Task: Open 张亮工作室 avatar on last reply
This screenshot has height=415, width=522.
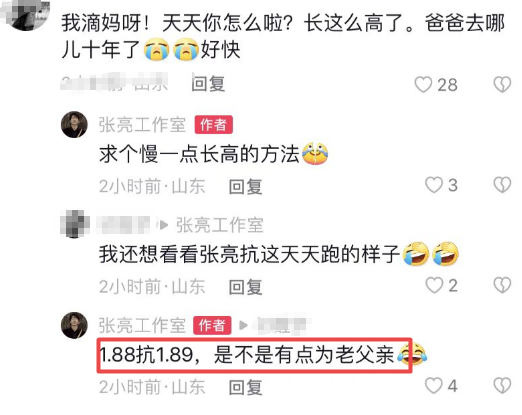Action: point(74,325)
